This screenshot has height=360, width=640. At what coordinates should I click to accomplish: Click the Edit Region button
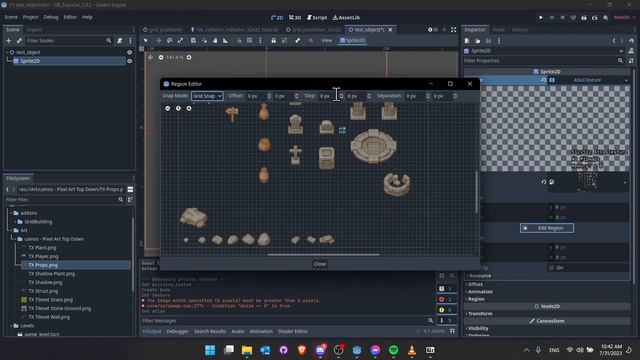[547, 228]
